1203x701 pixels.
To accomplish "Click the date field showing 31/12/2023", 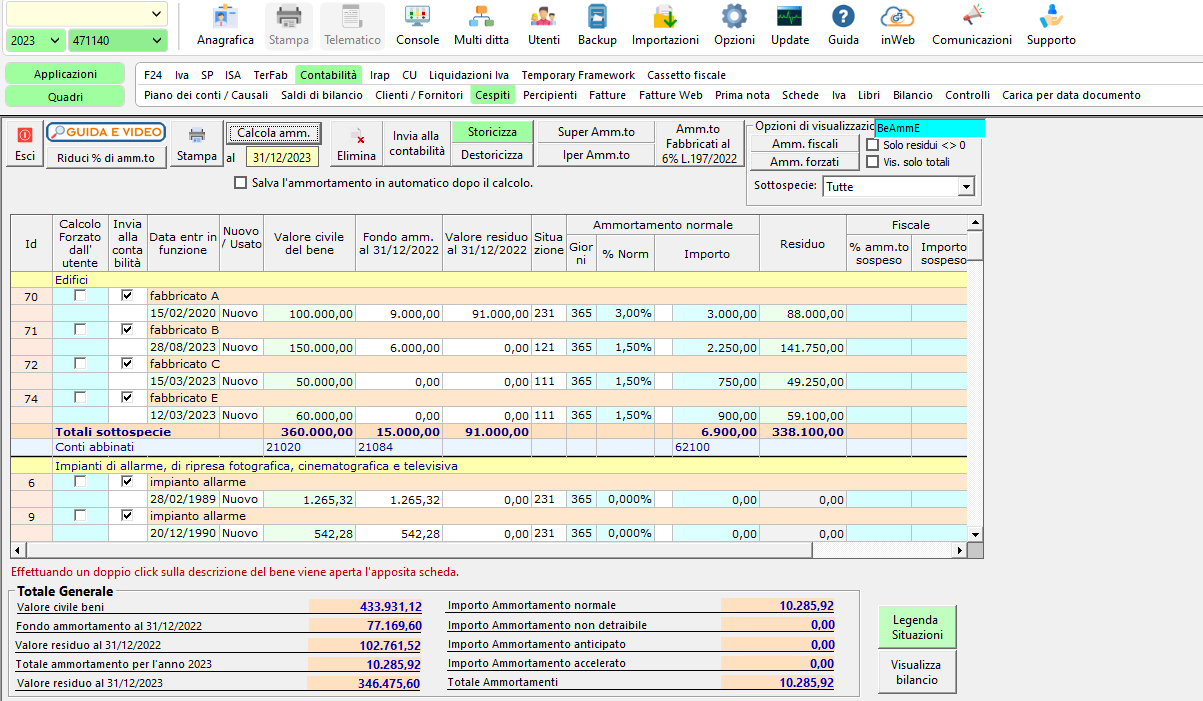I will pyautogui.click(x=282, y=157).
